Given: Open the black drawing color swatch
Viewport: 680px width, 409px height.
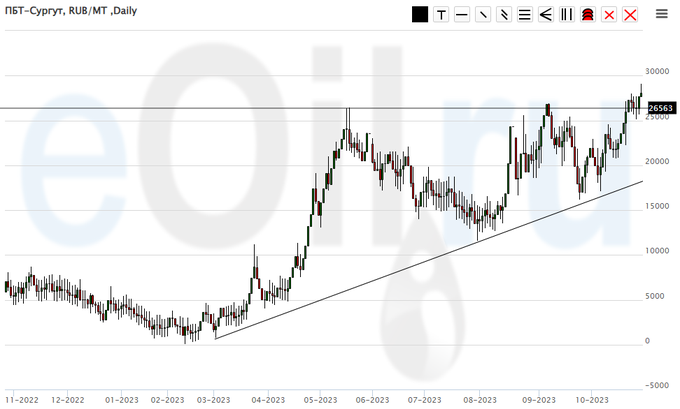Looking at the screenshot, I should click(420, 15).
